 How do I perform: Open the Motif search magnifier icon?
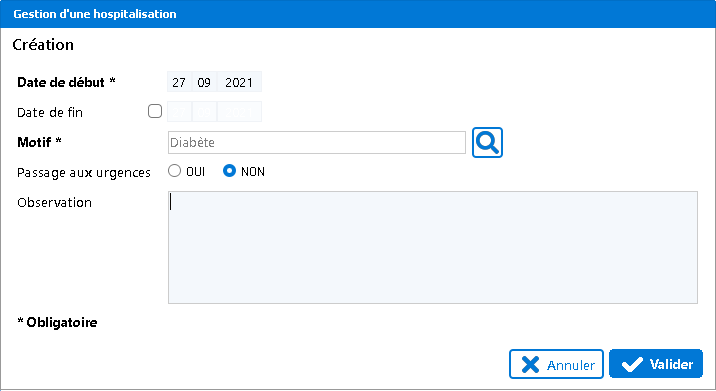click(x=487, y=143)
